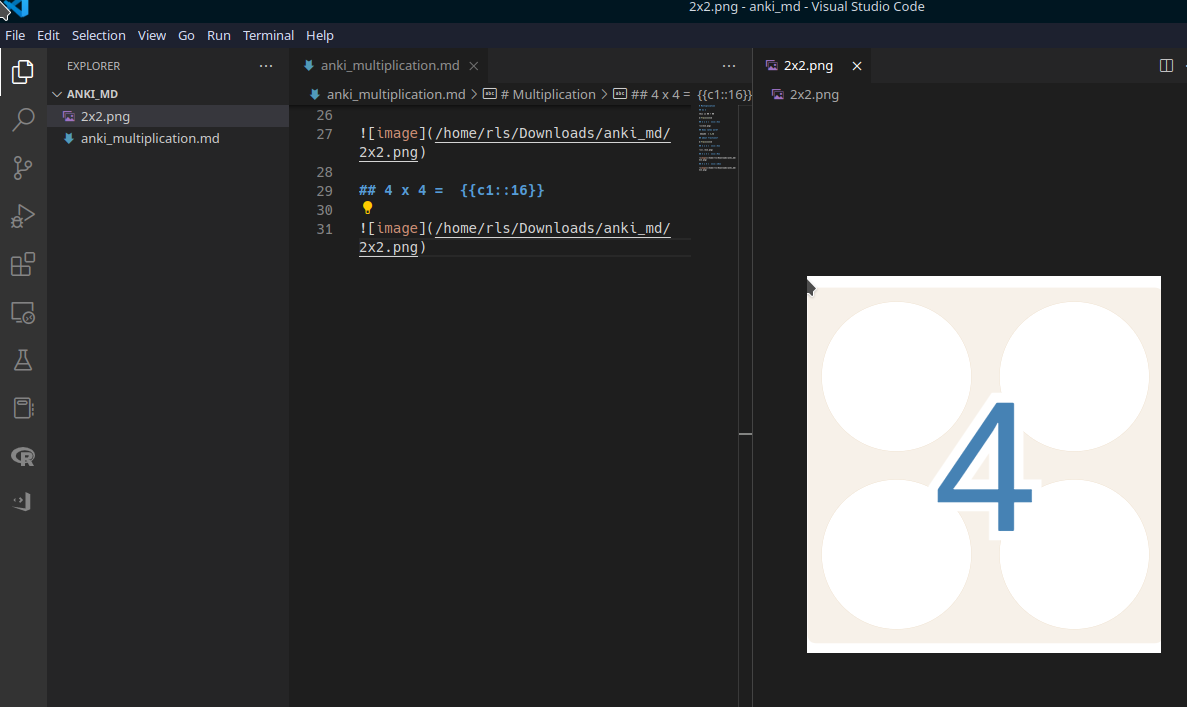Click the 2x2.png breadcrumb in image editor

[x=814, y=95]
